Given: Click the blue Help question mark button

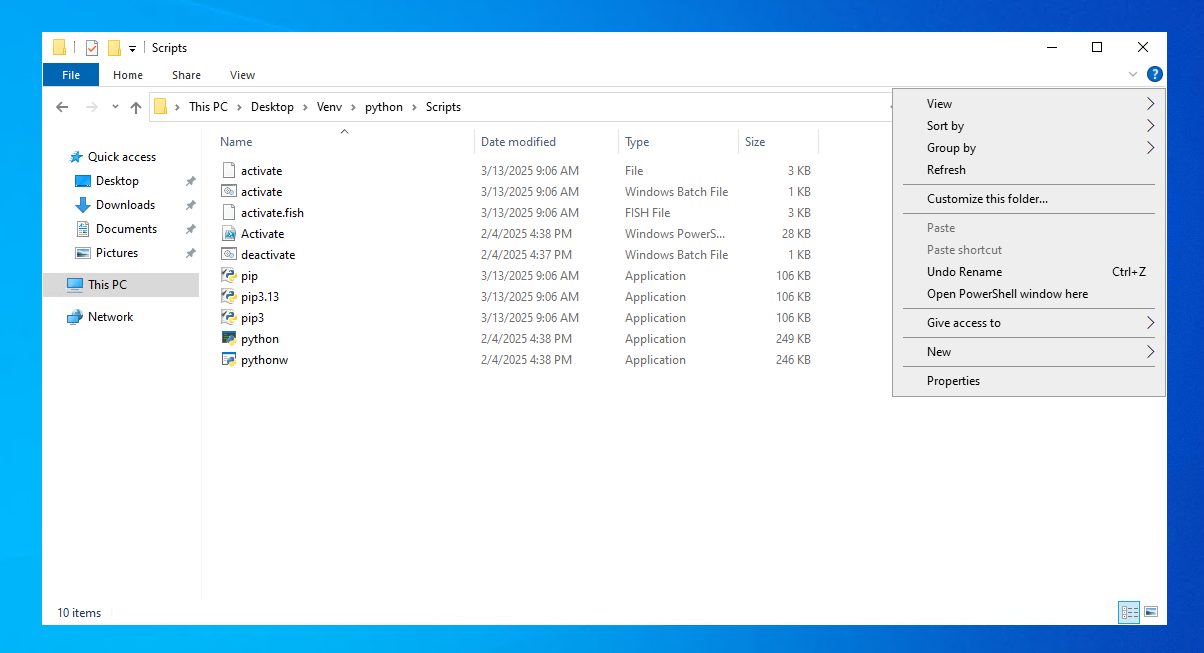Looking at the screenshot, I should (1155, 74).
